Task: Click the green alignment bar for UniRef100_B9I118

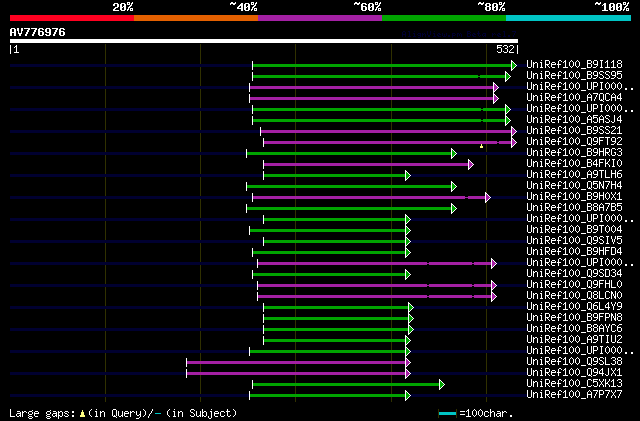Action: pyautogui.click(x=382, y=65)
